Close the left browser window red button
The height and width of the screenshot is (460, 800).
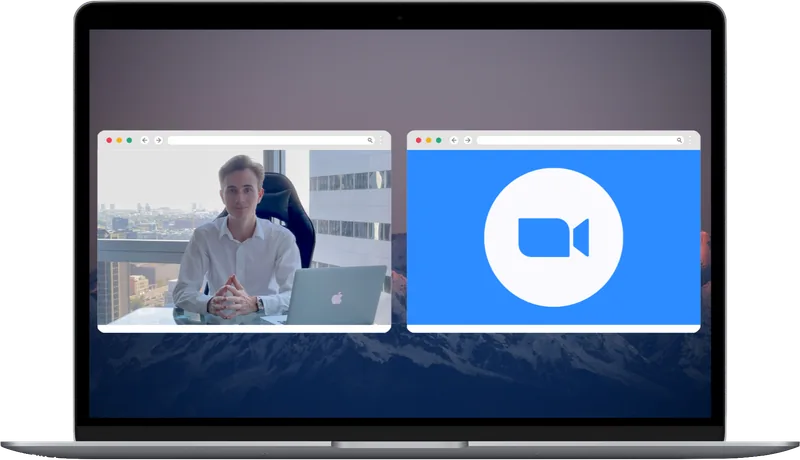[109, 140]
